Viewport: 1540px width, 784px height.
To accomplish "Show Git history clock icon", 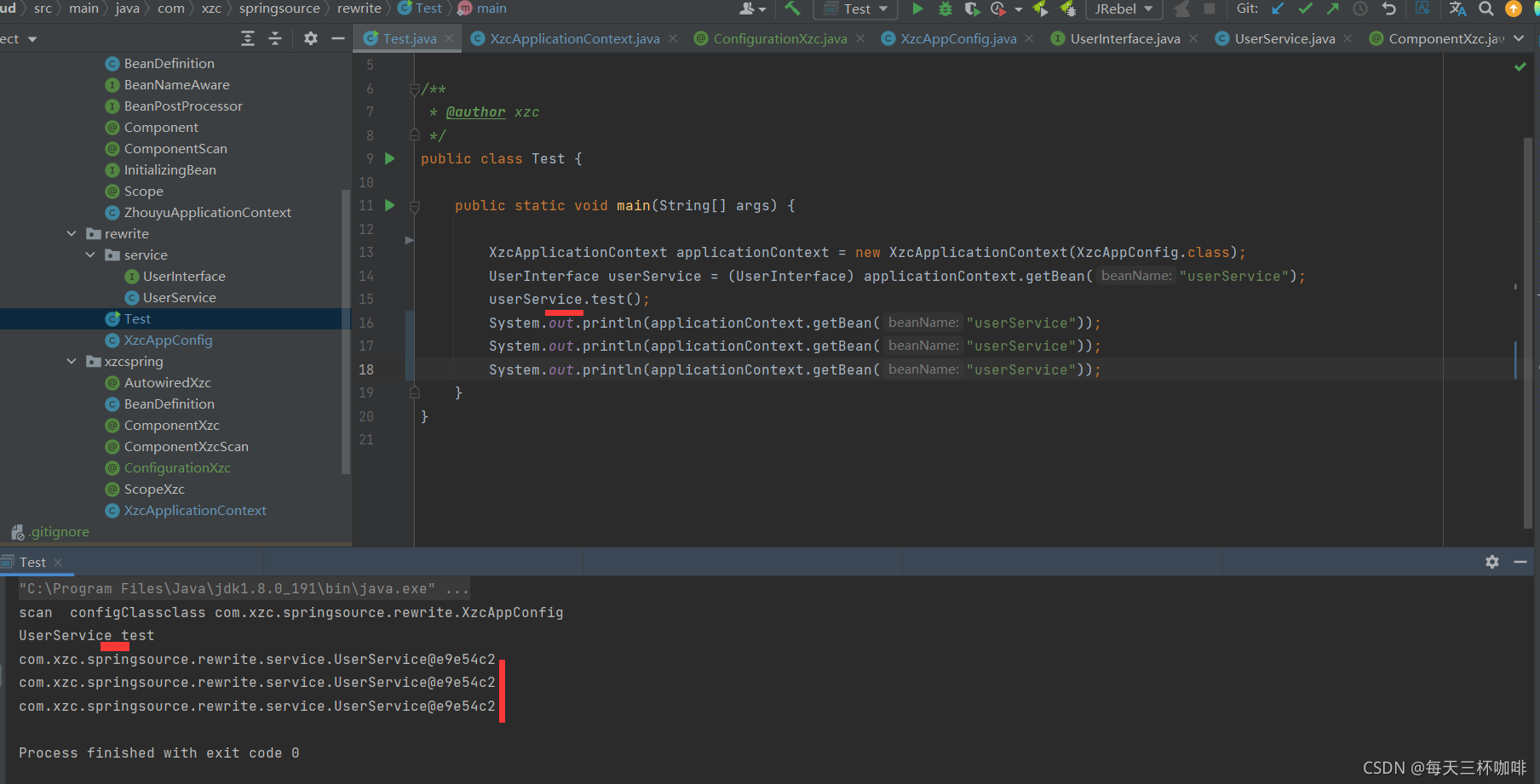I will [1360, 9].
